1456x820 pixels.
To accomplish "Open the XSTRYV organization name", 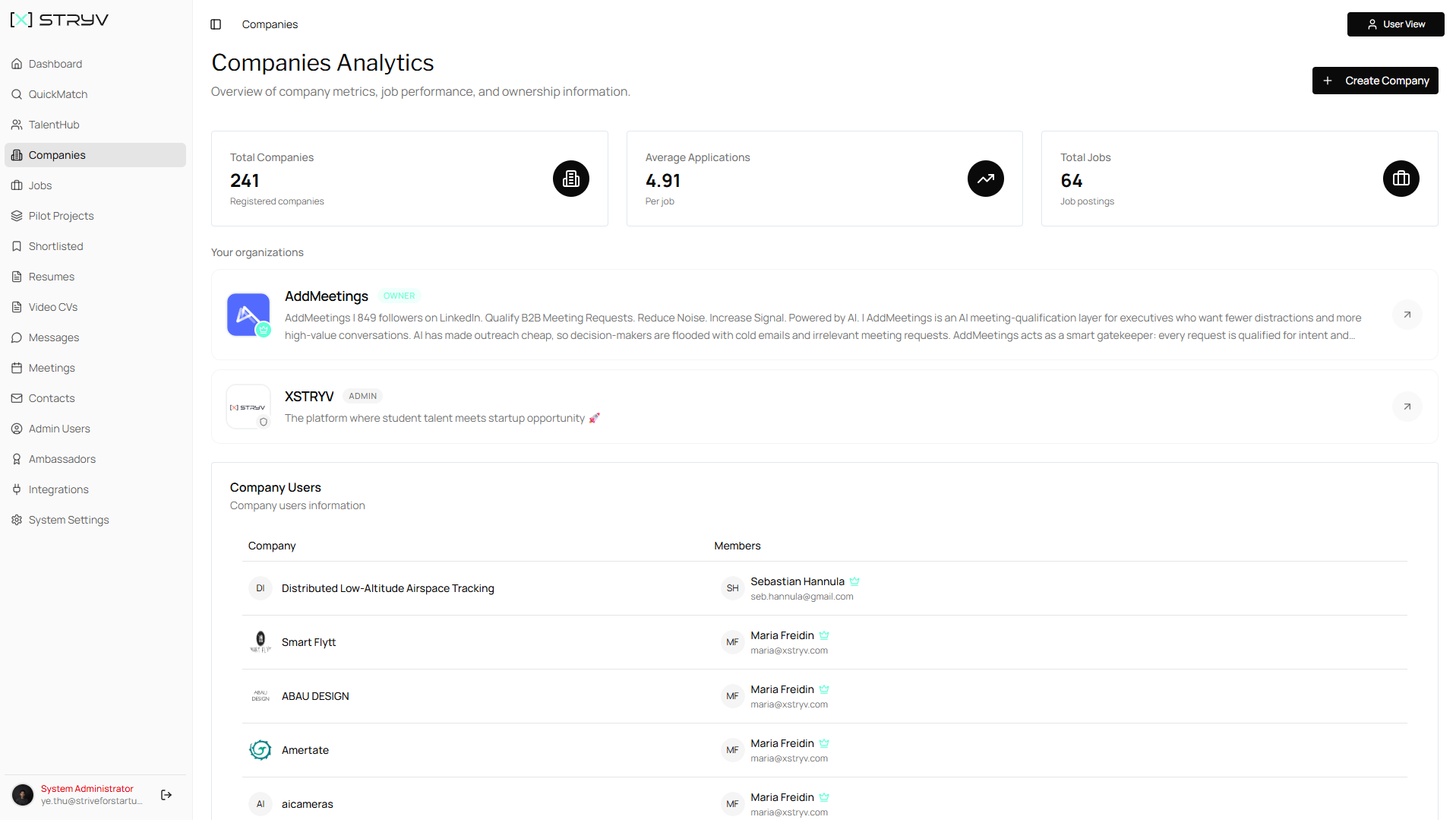I will point(309,397).
